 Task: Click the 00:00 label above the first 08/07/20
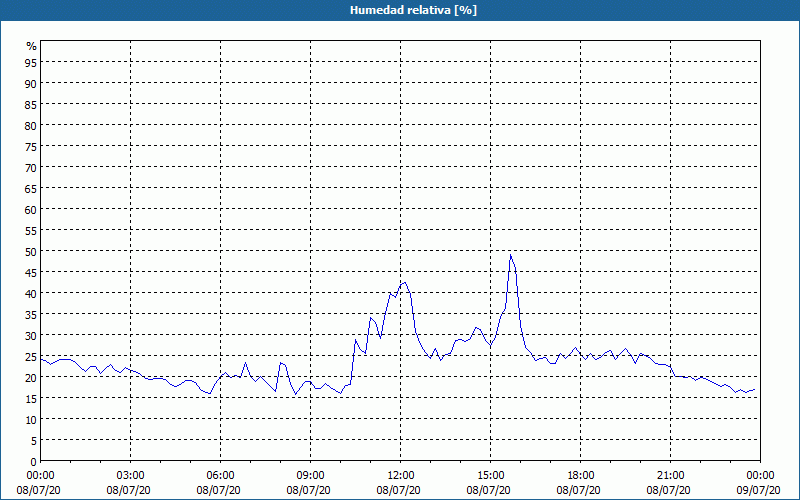41,476
